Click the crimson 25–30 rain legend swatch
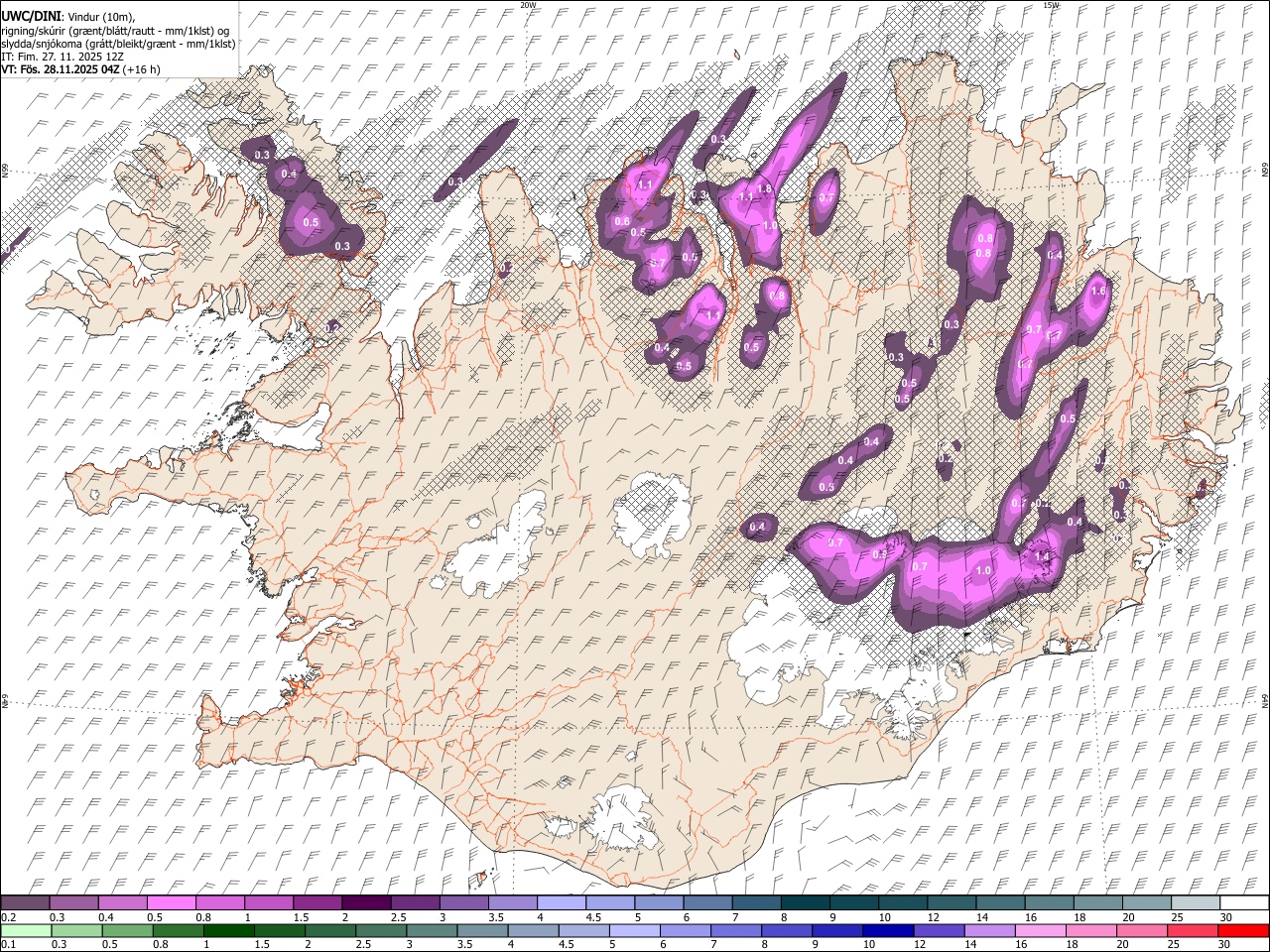The image size is (1270, 952). click(x=1193, y=930)
